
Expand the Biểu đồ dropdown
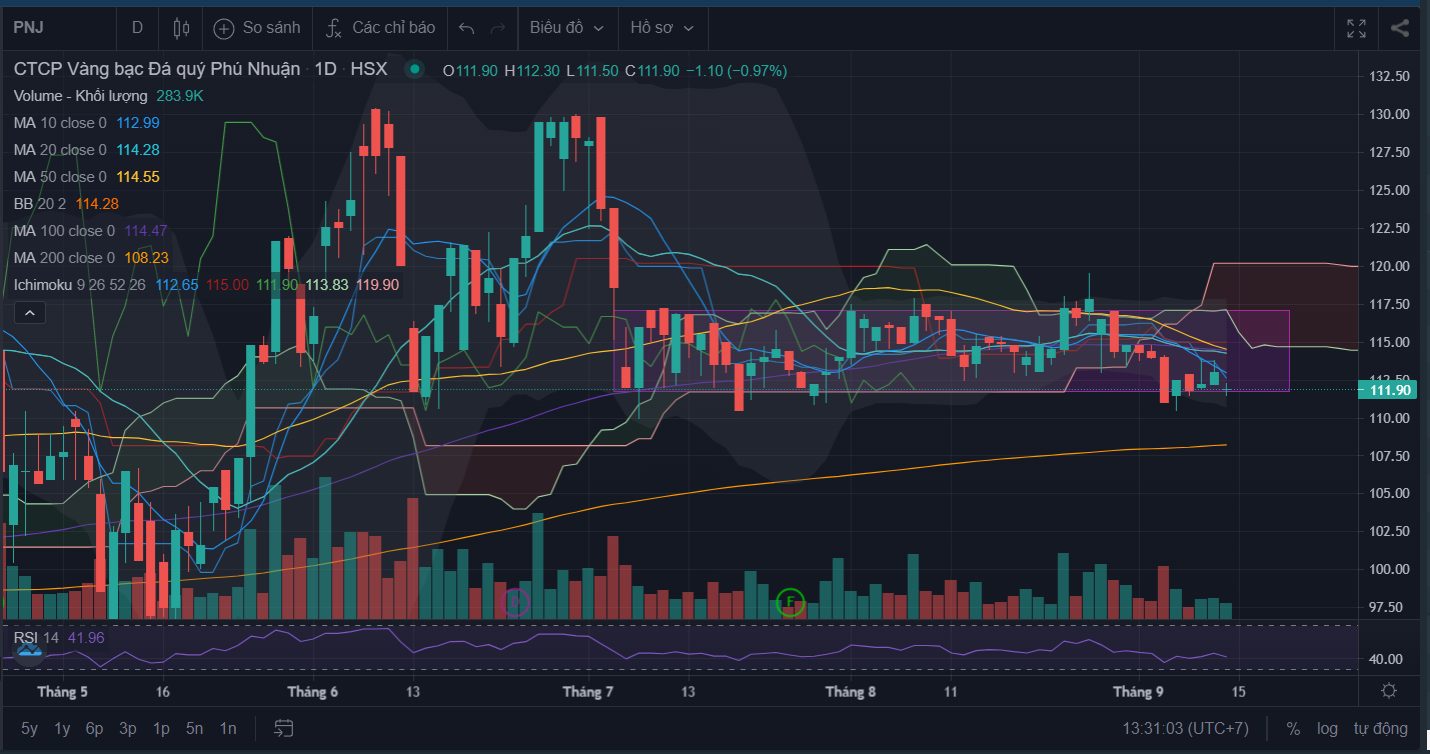pyautogui.click(x=567, y=28)
